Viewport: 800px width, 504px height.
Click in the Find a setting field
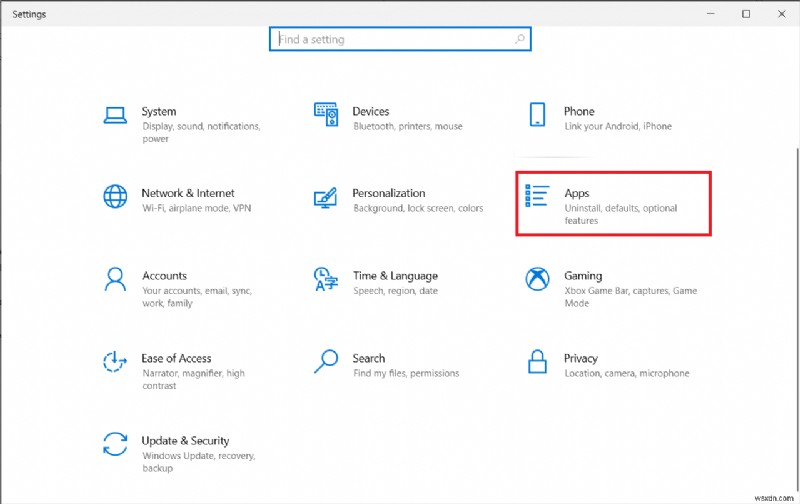[390, 39]
